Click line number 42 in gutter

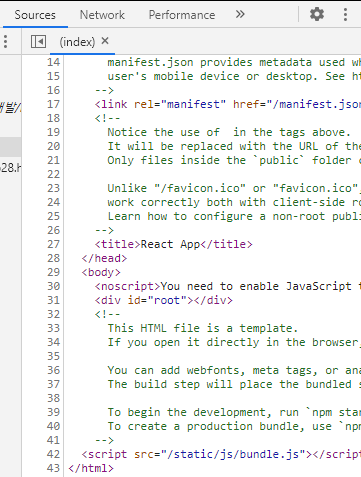tap(53, 454)
